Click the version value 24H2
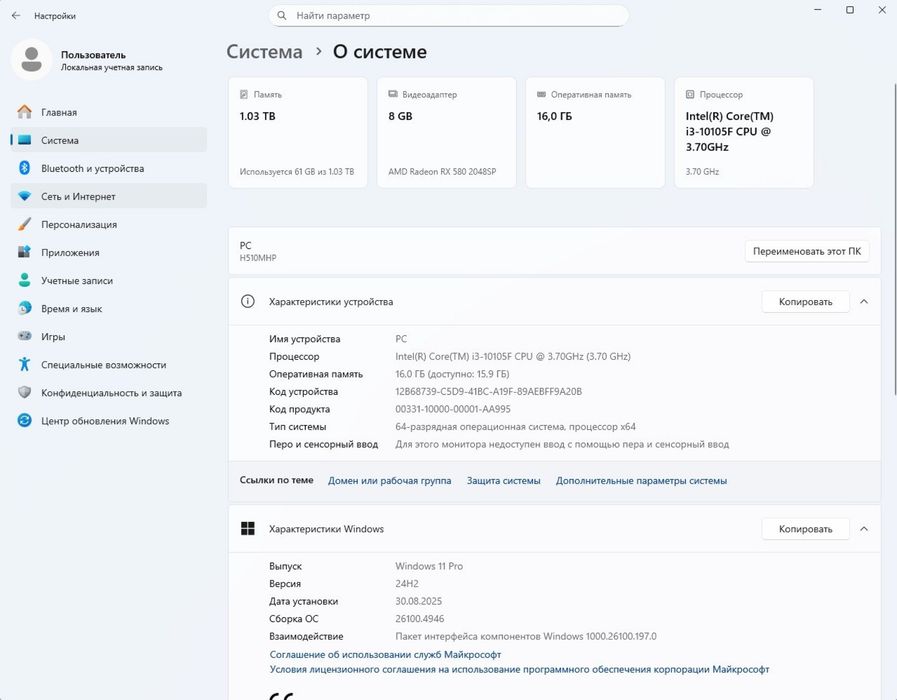Image resolution: width=897 pixels, height=700 pixels. point(407,583)
